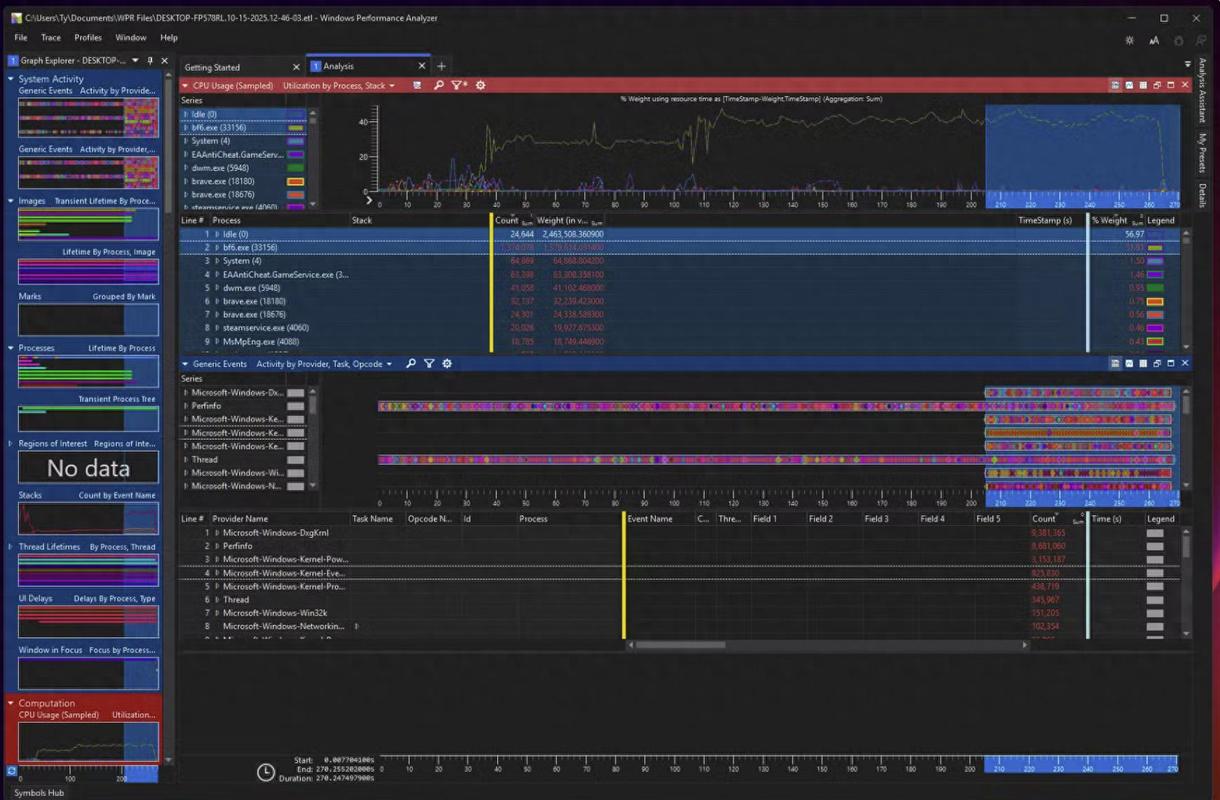
Task: Add a new analysis tab with plus icon
Action: pos(441,66)
